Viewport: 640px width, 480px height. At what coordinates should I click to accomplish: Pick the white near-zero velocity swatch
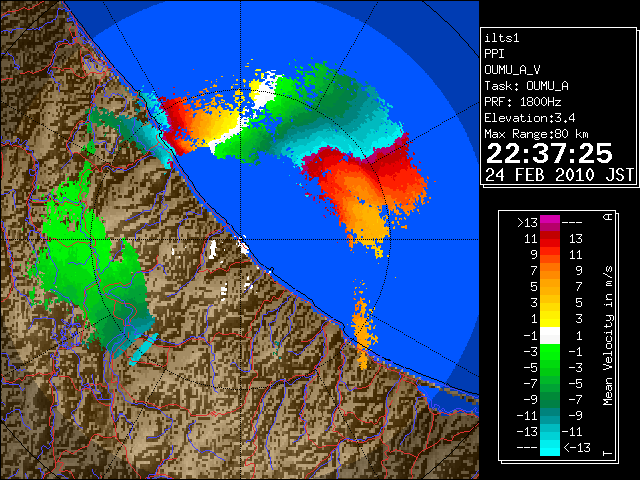click(550, 336)
